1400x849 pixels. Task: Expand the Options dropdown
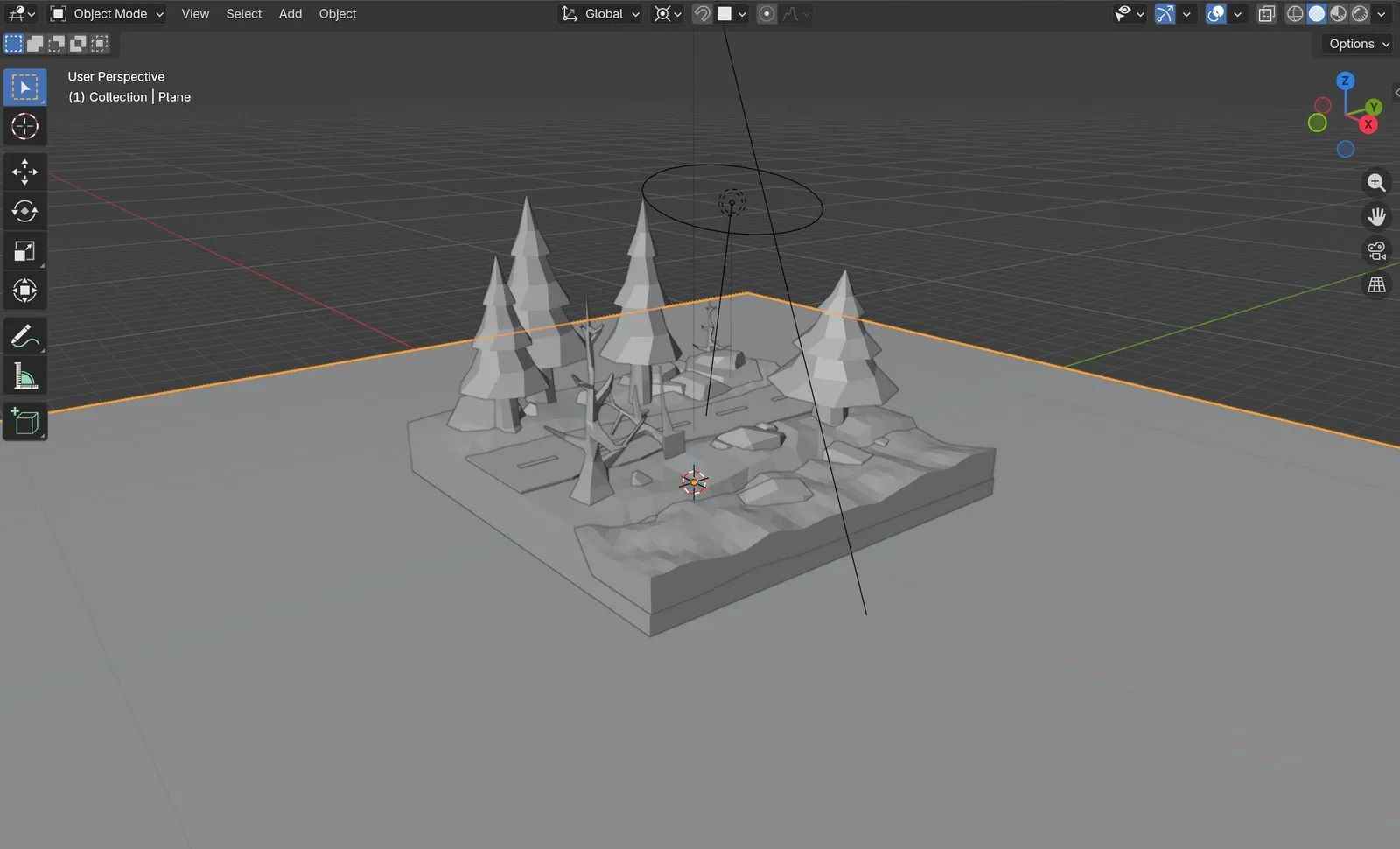pos(1359,44)
